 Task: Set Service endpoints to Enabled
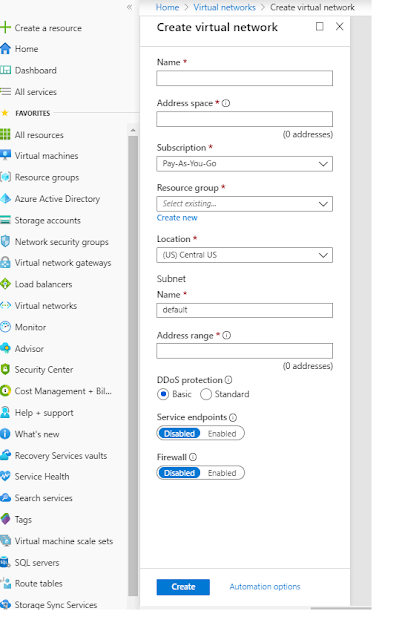point(222,433)
